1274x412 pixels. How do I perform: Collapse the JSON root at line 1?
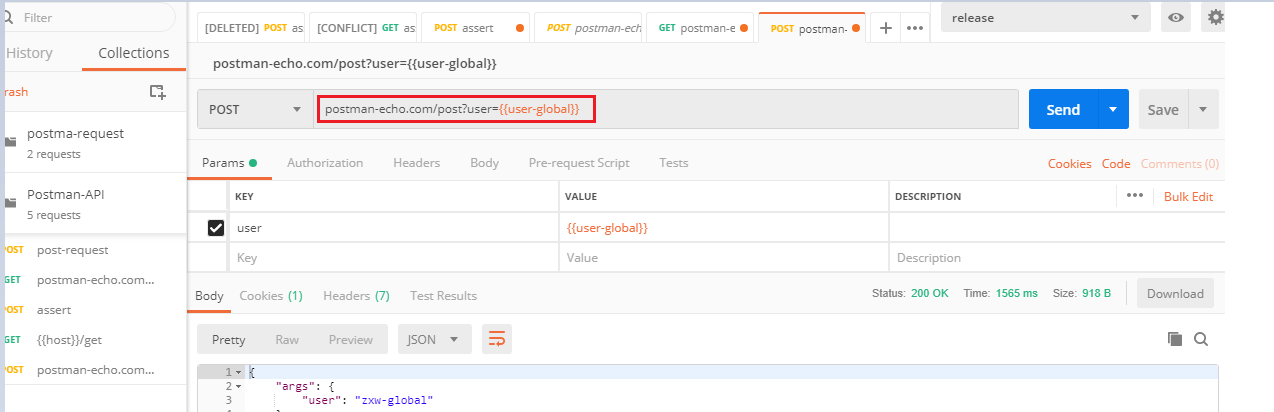coord(238,372)
